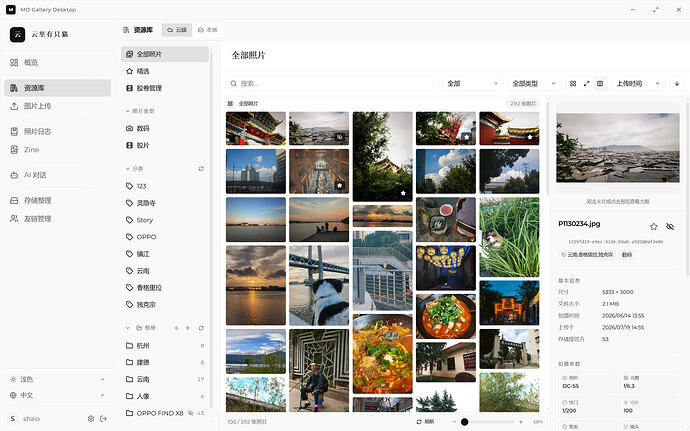This screenshot has height=431, width=690.
Task: Click the 数码 tag chip in details
Action: point(627,255)
